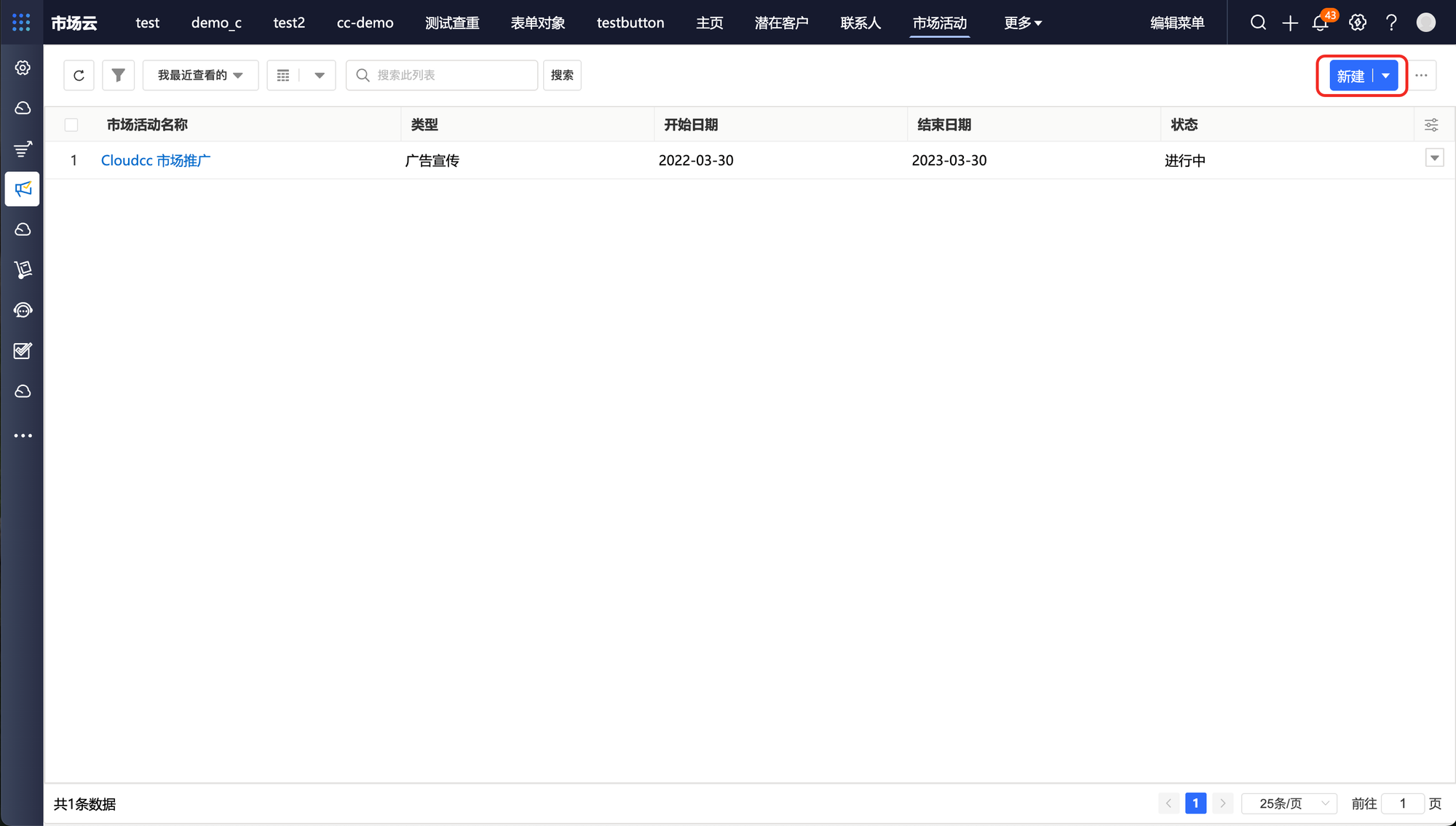
Task: Click the column settings sliders icon
Action: pyautogui.click(x=1431, y=125)
